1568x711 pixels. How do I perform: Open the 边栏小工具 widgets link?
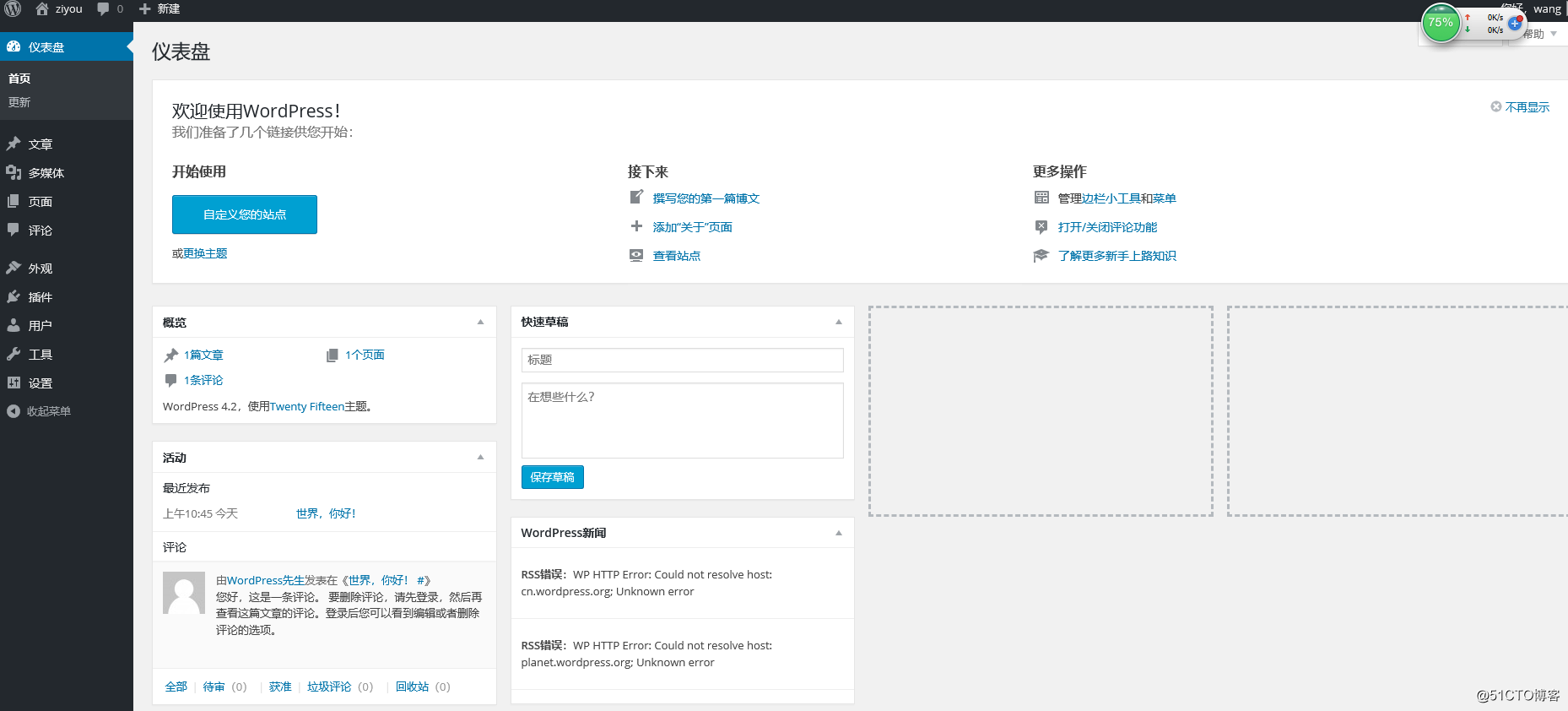1111,198
